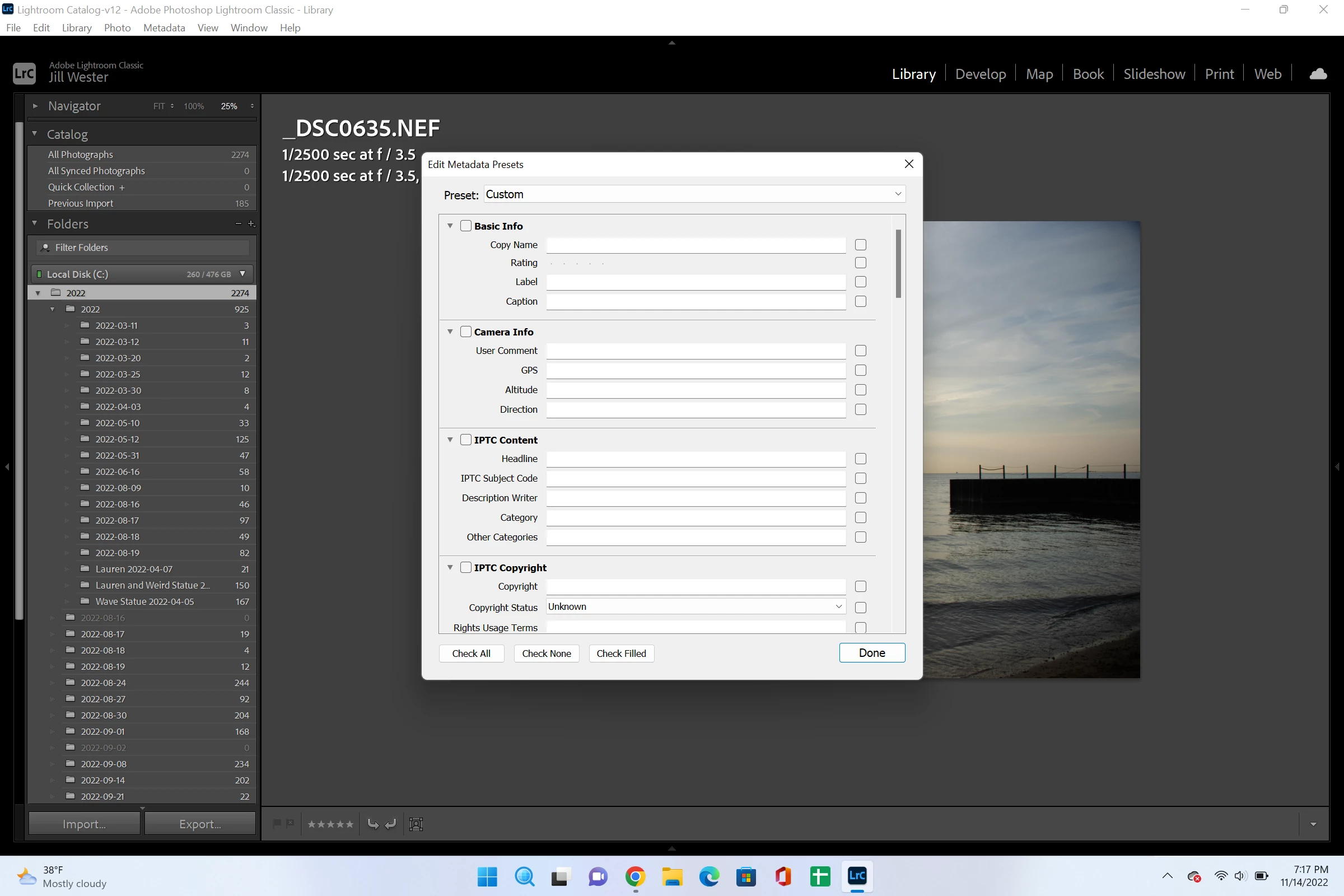This screenshot has width=1344, height=896.
Task: Click the cloud sync status icon
Action: (x=1318, y=74)
